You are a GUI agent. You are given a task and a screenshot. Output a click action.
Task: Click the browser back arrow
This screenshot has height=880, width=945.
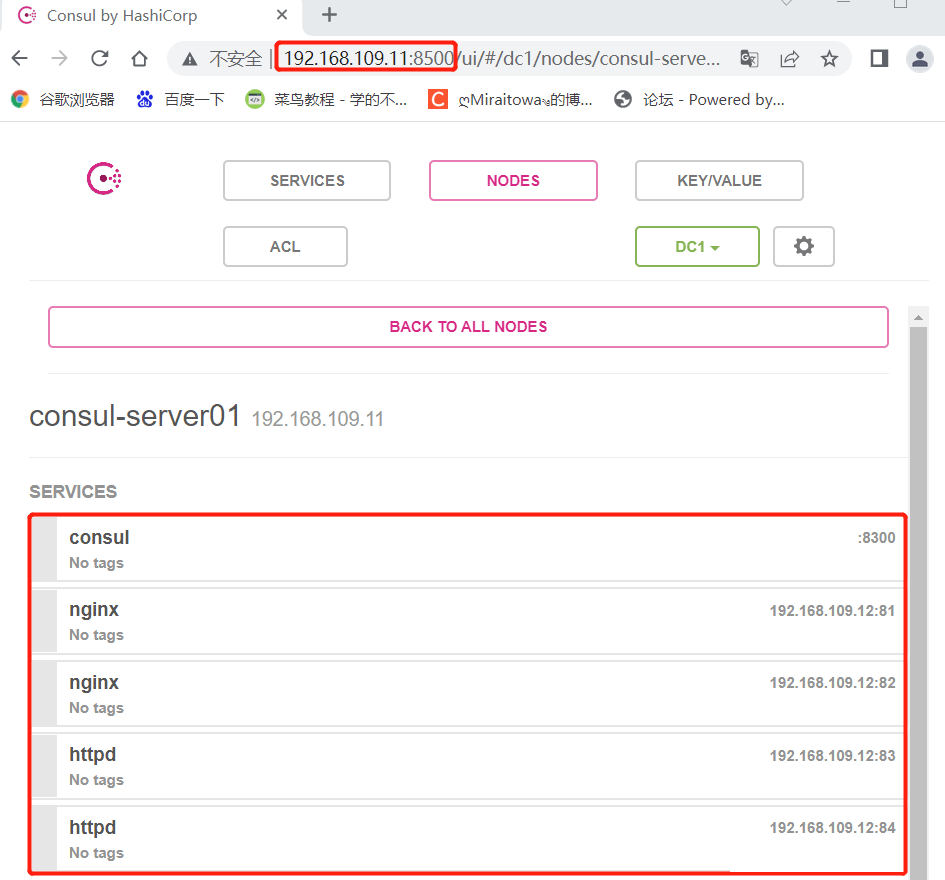coord(20,58)
